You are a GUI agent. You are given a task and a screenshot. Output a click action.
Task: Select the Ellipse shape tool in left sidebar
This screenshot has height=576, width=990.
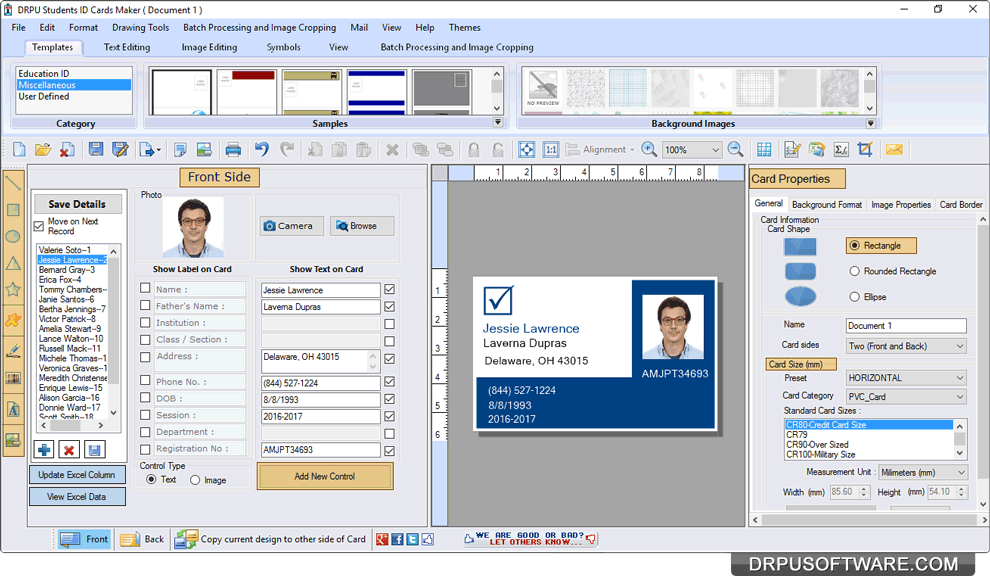tap(13, 236)
